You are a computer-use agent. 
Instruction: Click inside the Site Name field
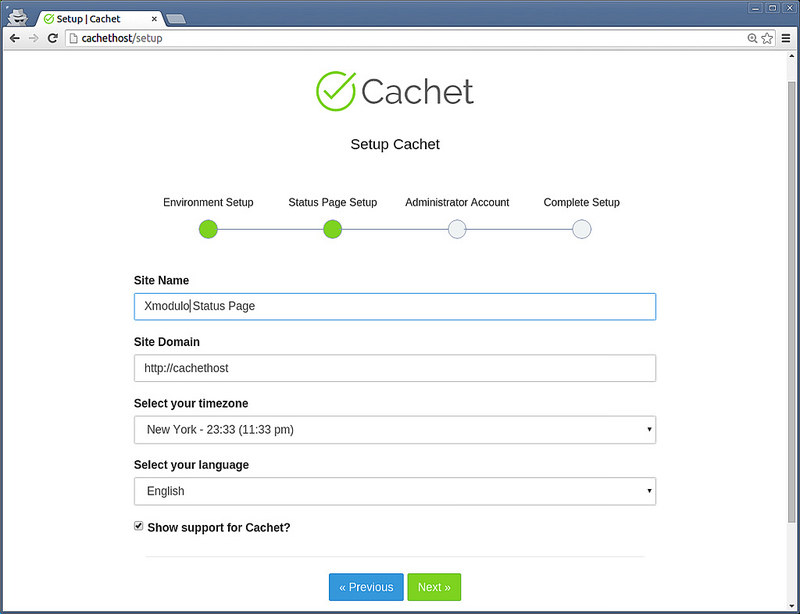click(395, 306)
